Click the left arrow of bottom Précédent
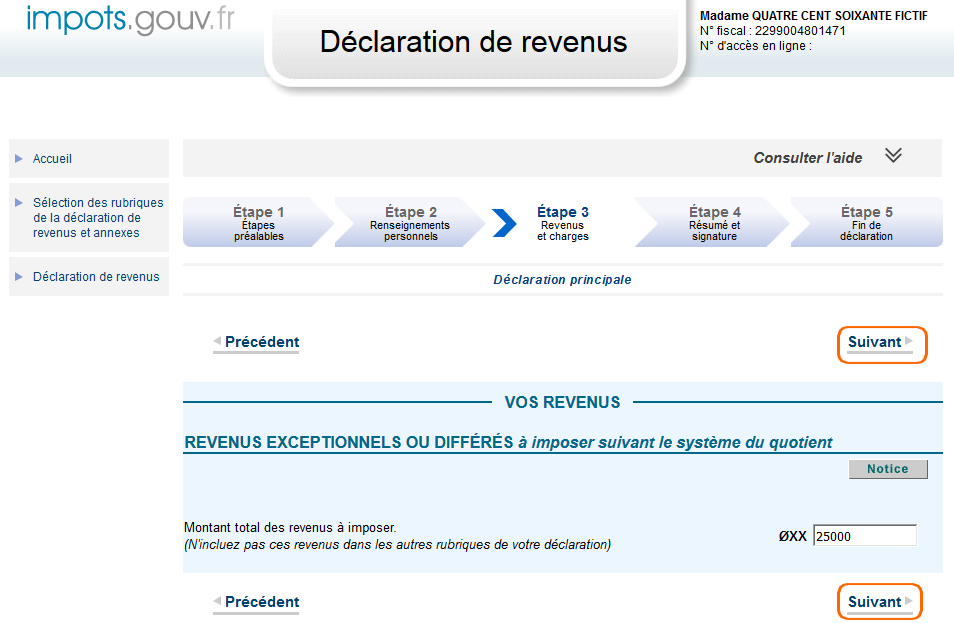 coord(217,600)
